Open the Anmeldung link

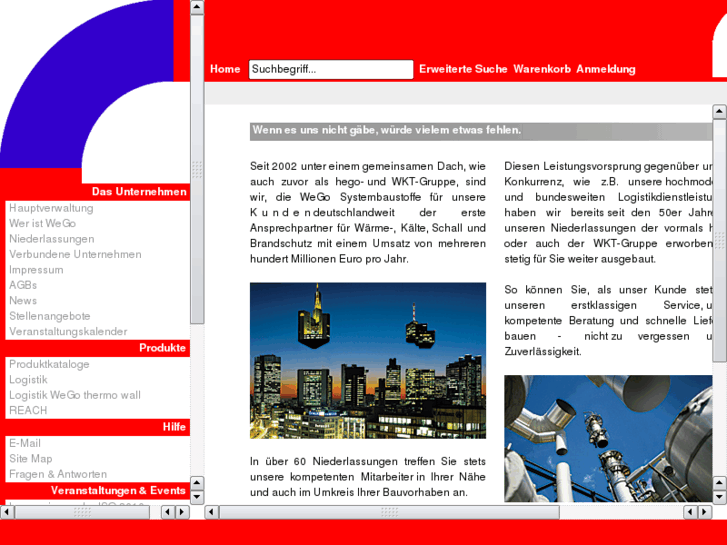[606, 69]
